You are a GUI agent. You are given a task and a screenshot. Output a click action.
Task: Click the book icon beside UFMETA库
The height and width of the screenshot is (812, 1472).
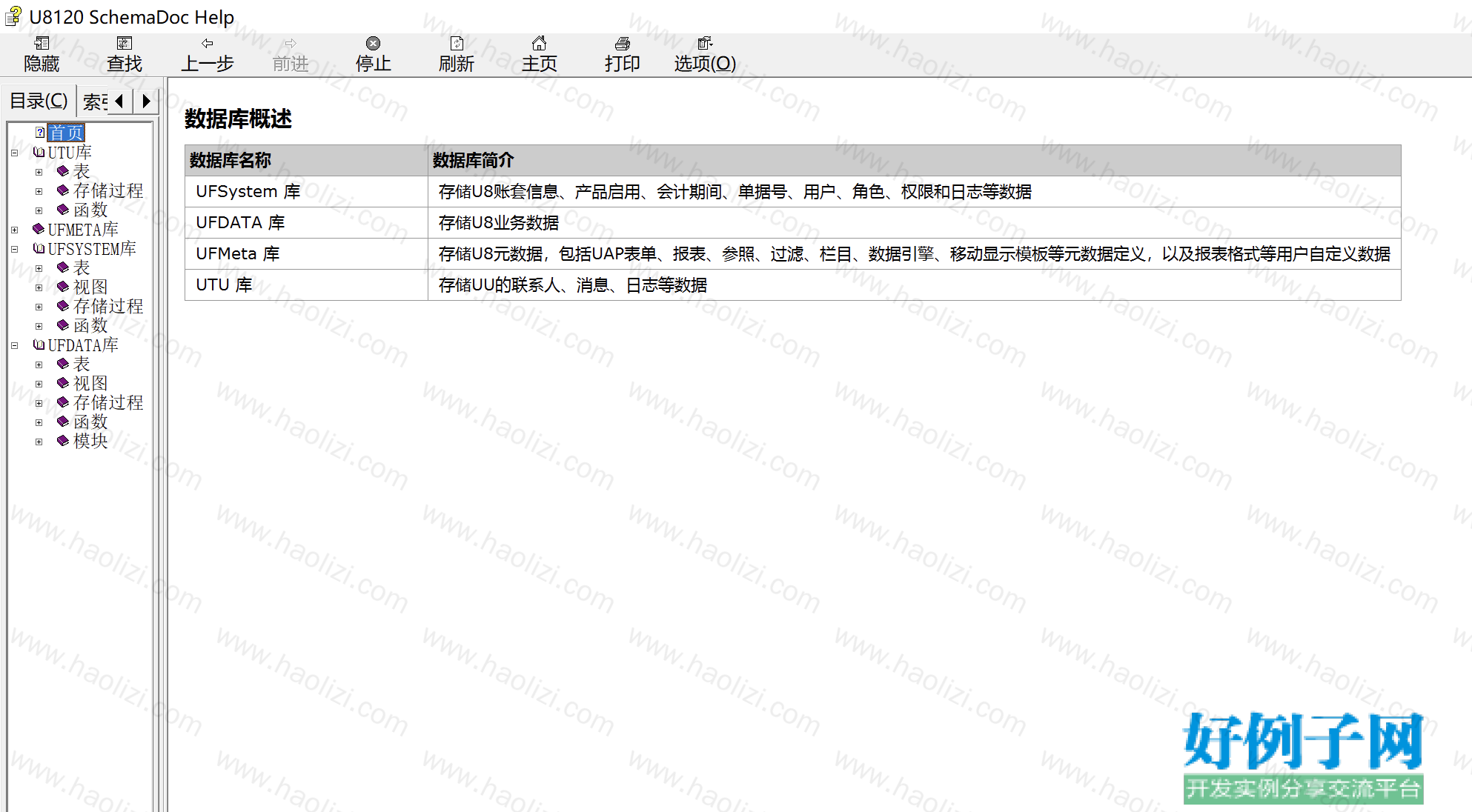tap(39, 229)
